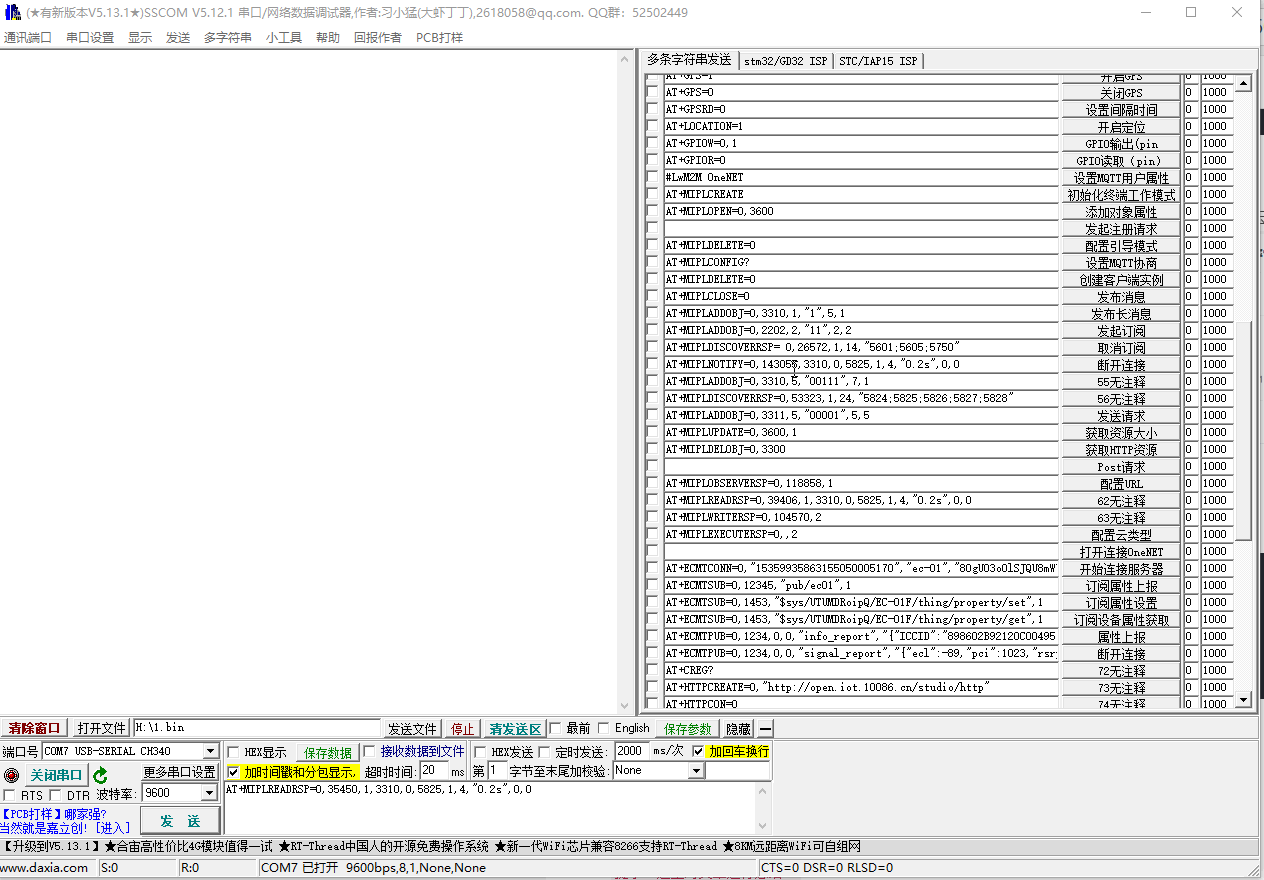Click up arrow of the command list scrollbar
Viewport: 1264px width, 880px height.
[x=1244, y=84]
